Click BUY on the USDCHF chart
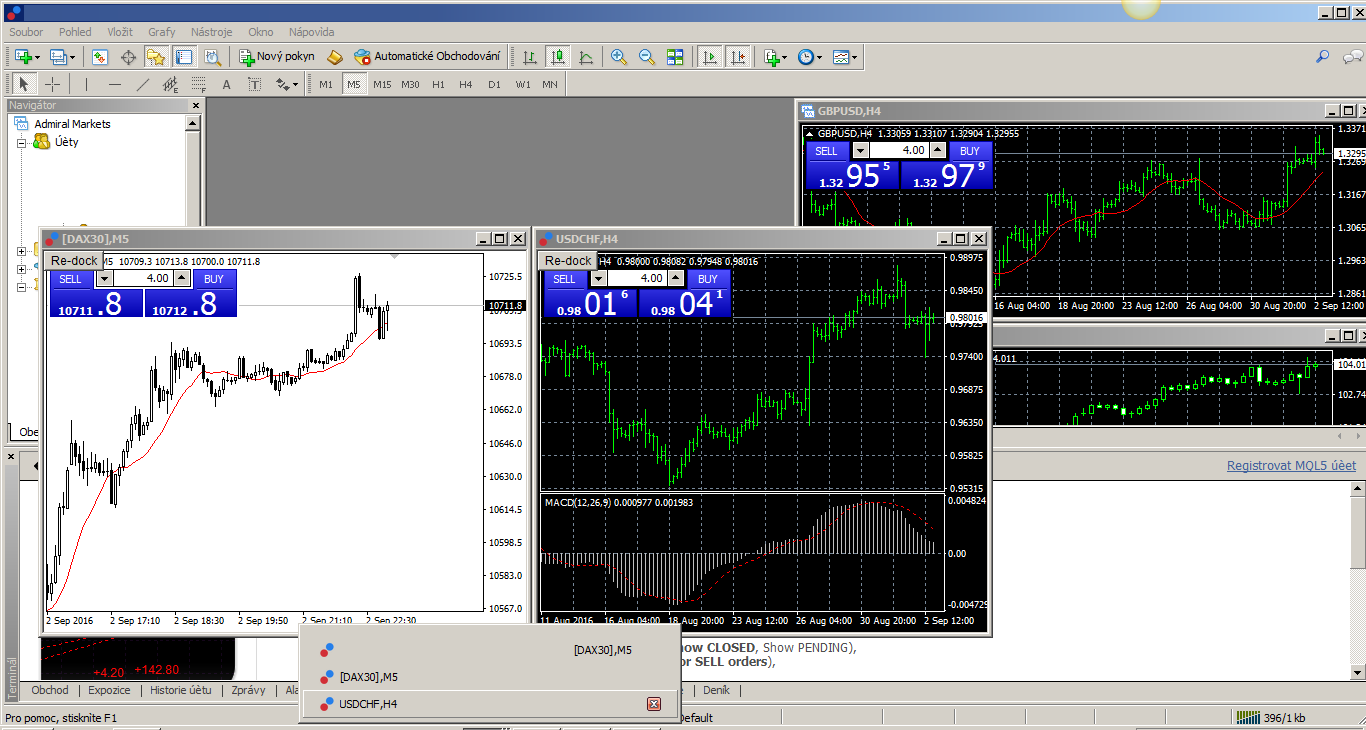Screen dimensions: 1366x730 pyautogui.click(x=708, y=279)
